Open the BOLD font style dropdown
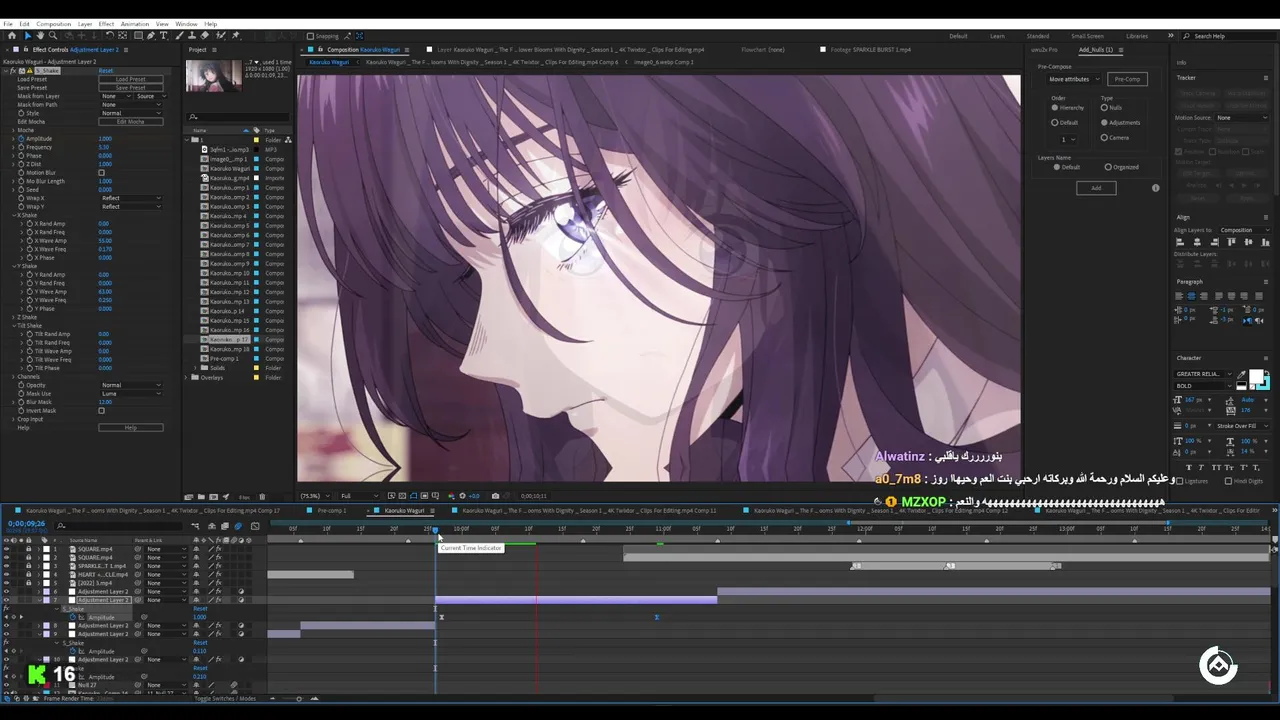The image size is (1280, 720). [1203, 386]
